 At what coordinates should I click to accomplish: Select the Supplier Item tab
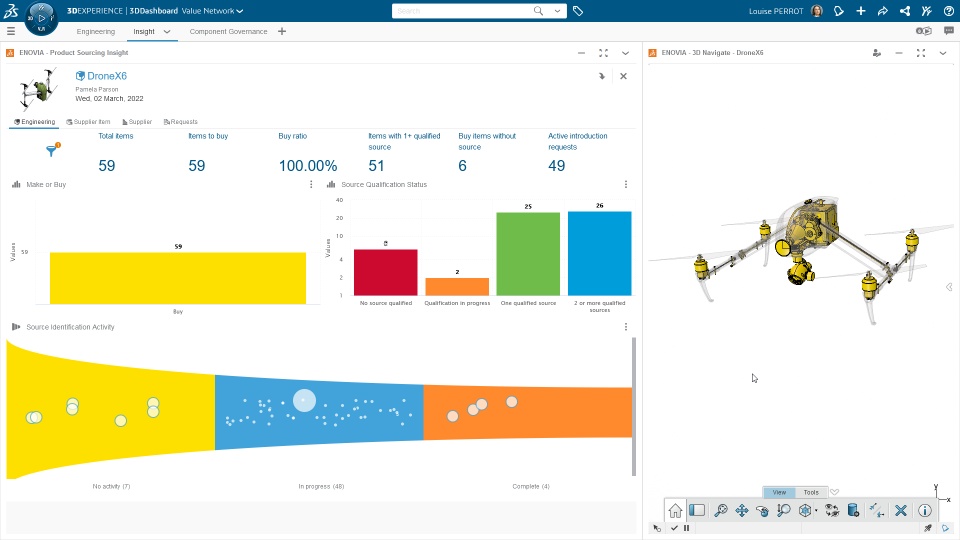[x=88, y=122]
